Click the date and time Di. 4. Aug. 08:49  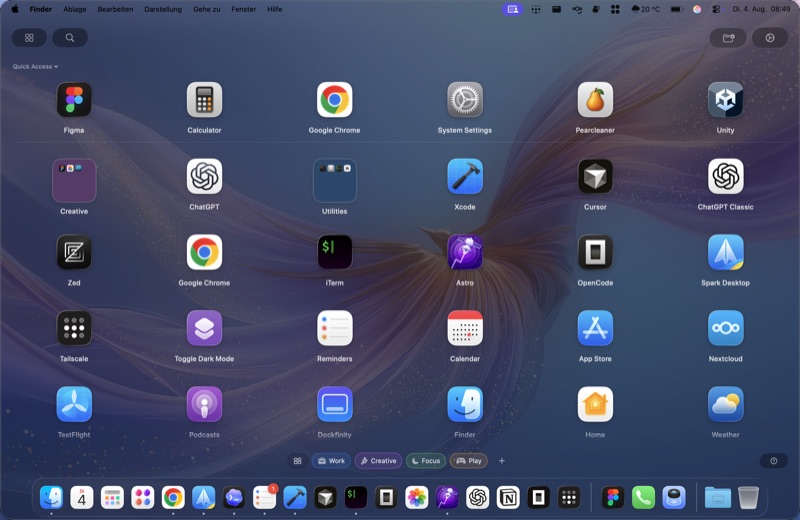pos(761,9)
